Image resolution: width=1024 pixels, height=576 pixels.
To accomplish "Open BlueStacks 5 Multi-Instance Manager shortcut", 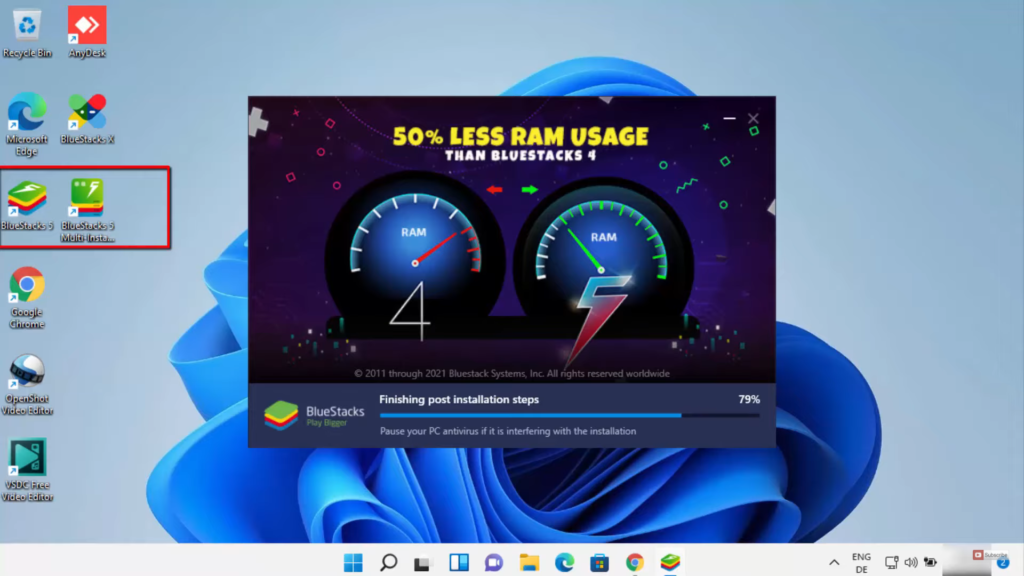I will pos(87,199).
